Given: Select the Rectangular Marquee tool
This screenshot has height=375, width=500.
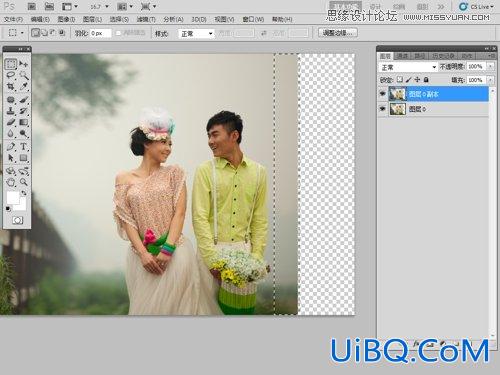Looking at the screenshot, I should click(x=11, y=64).
